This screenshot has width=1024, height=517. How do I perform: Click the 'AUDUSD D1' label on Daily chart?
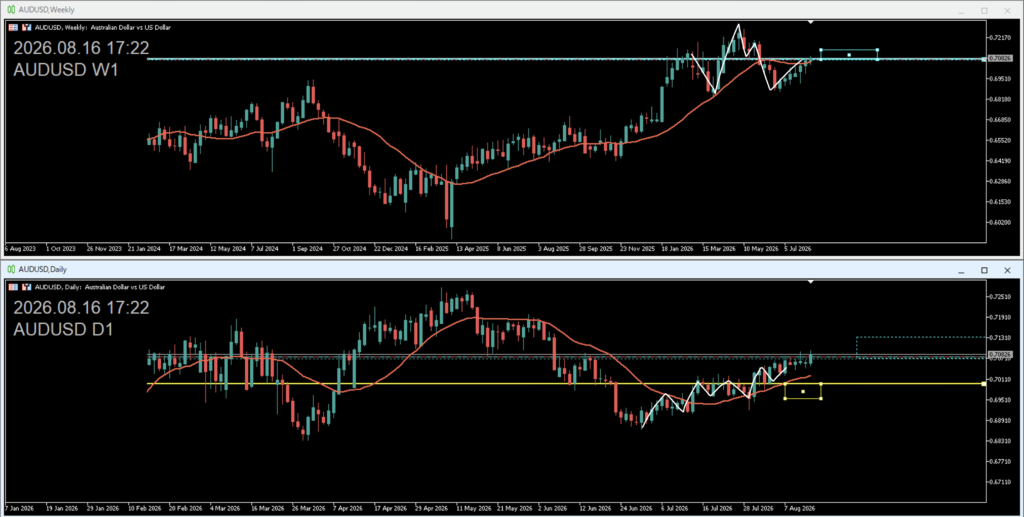pos(63,330)
